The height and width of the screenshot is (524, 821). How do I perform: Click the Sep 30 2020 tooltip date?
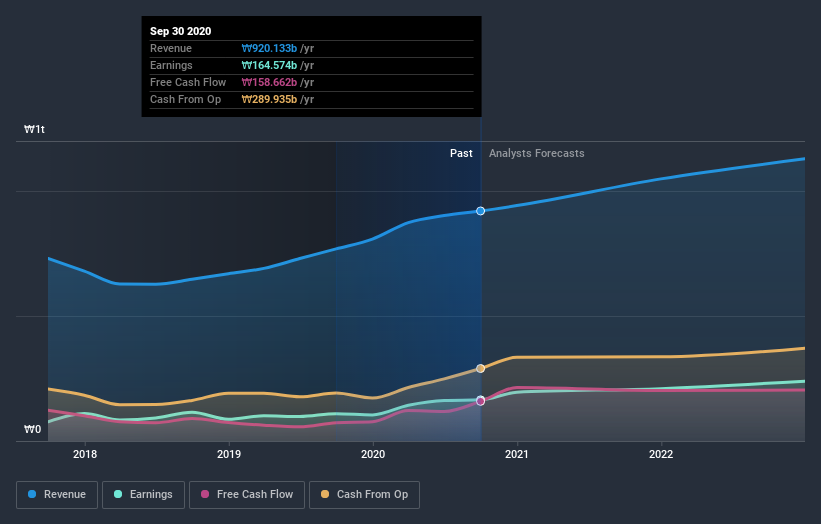point(181,31)
